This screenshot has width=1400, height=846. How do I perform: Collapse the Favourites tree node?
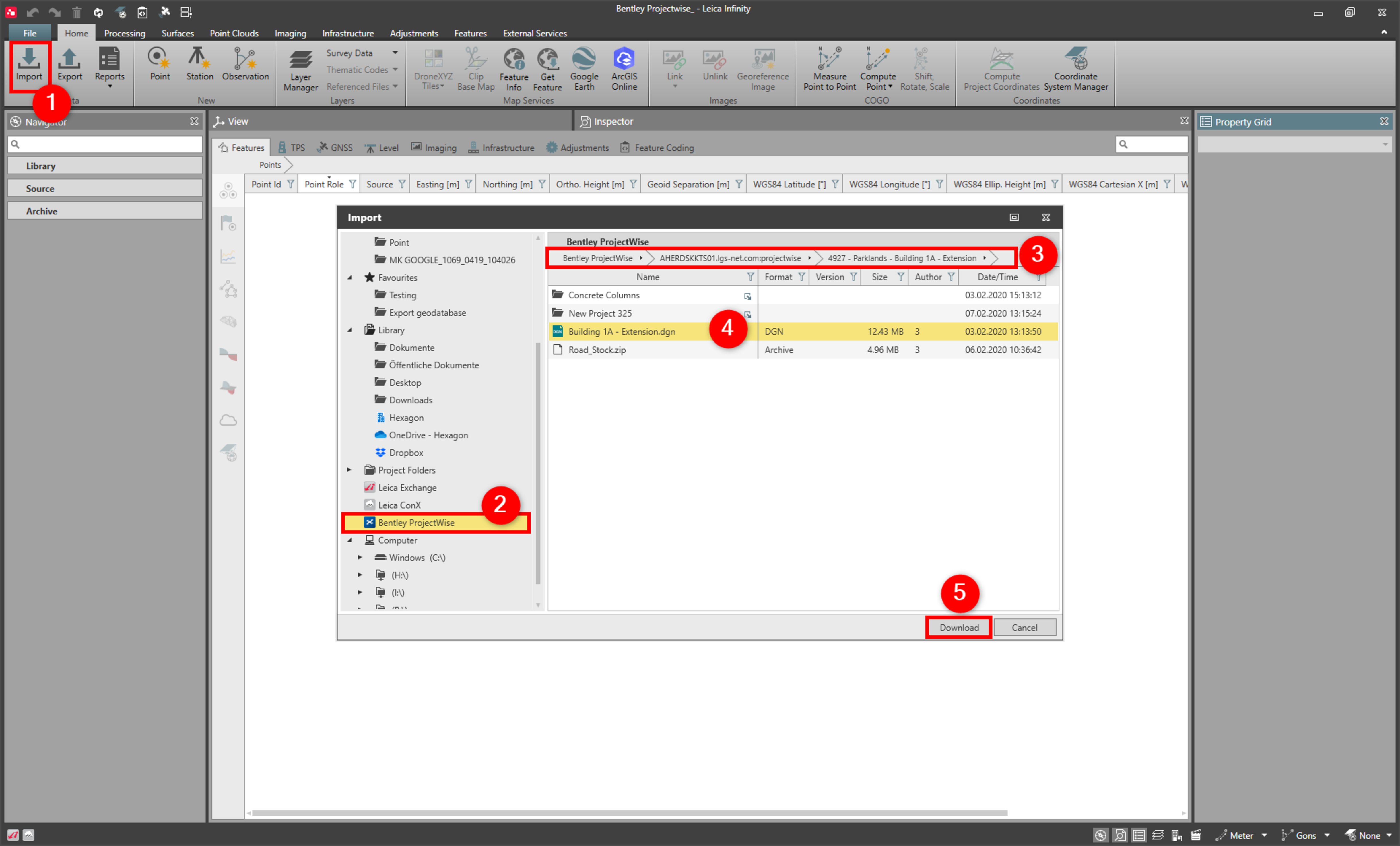(x=350, y=277)
